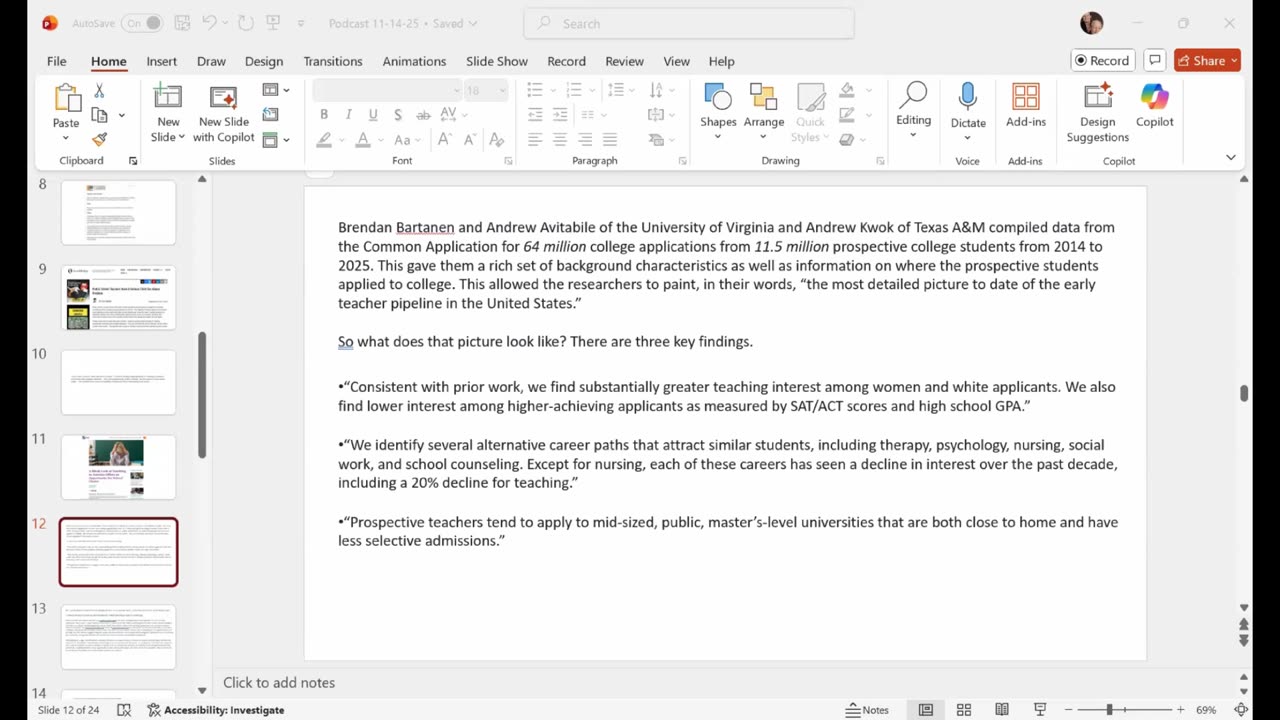Screen dimensions: 1280x720
Task: Open Design Suggestions
Action: click(x=1097, y=113)
